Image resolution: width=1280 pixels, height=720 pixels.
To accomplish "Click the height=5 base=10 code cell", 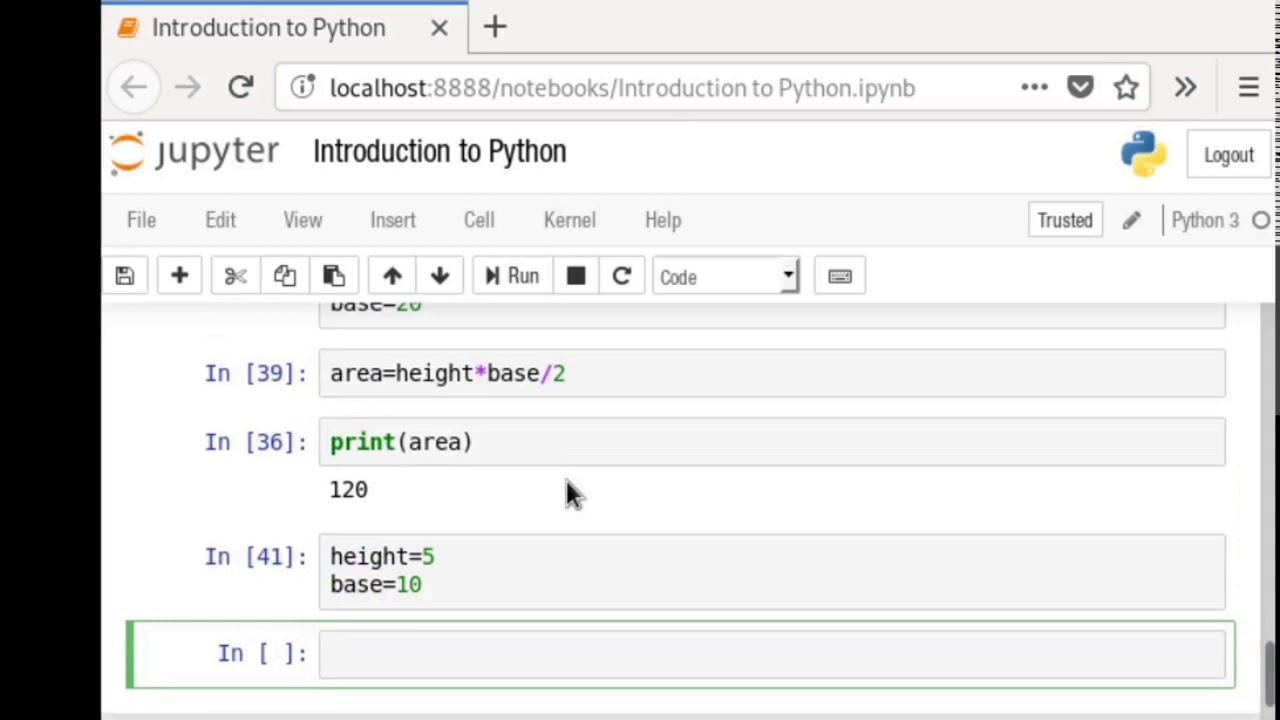I will pos(772,571).
